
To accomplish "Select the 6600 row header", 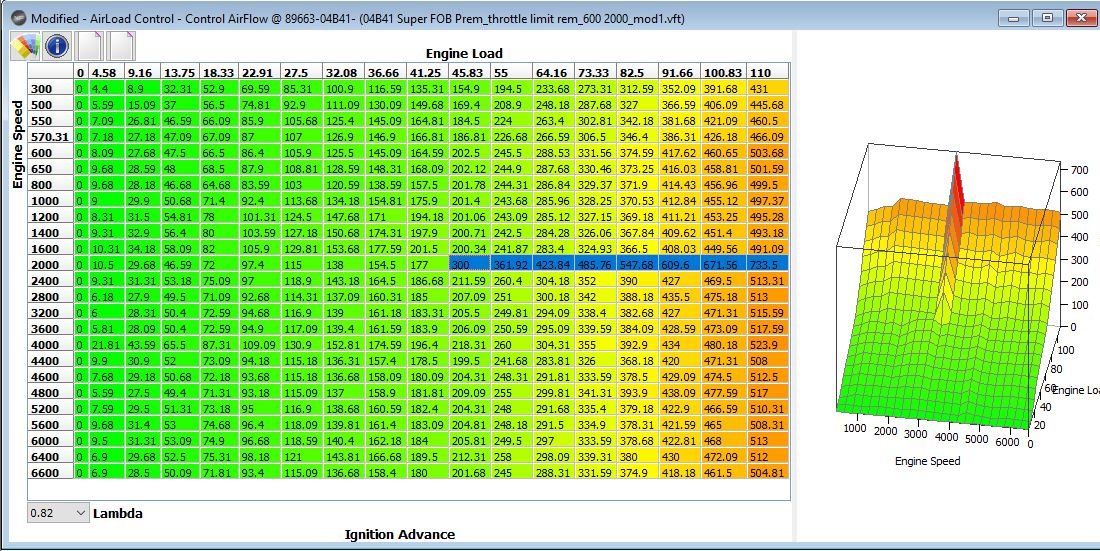I will pyautogui.click(x=51, y=473).
